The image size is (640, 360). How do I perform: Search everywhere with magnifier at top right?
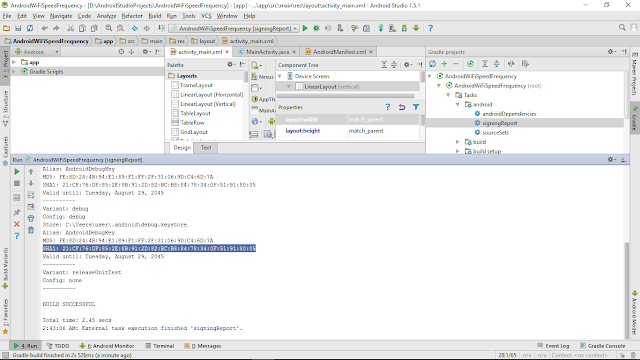tap(622, 27)
